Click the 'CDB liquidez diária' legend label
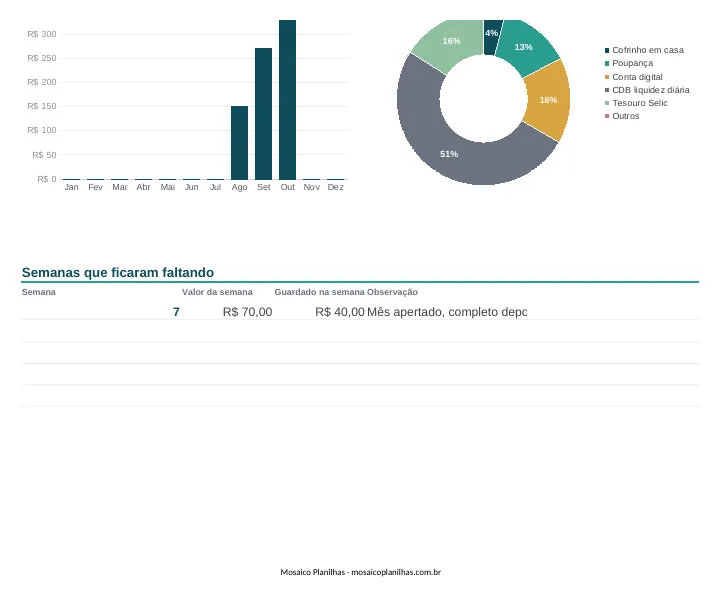 pyautogui.click(x=651, y=90)
